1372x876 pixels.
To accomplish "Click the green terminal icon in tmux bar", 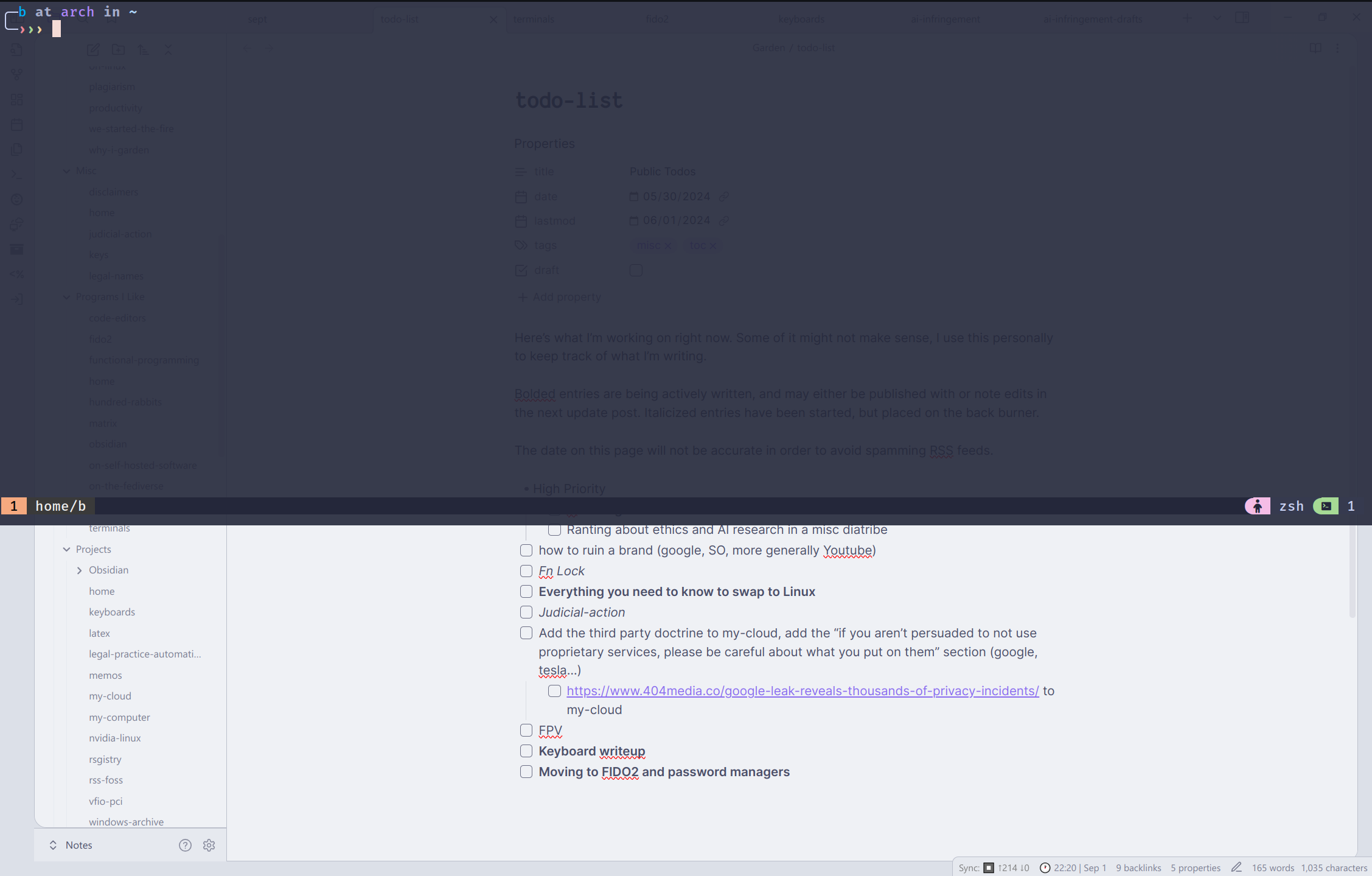I will (x=1326, y=506).
